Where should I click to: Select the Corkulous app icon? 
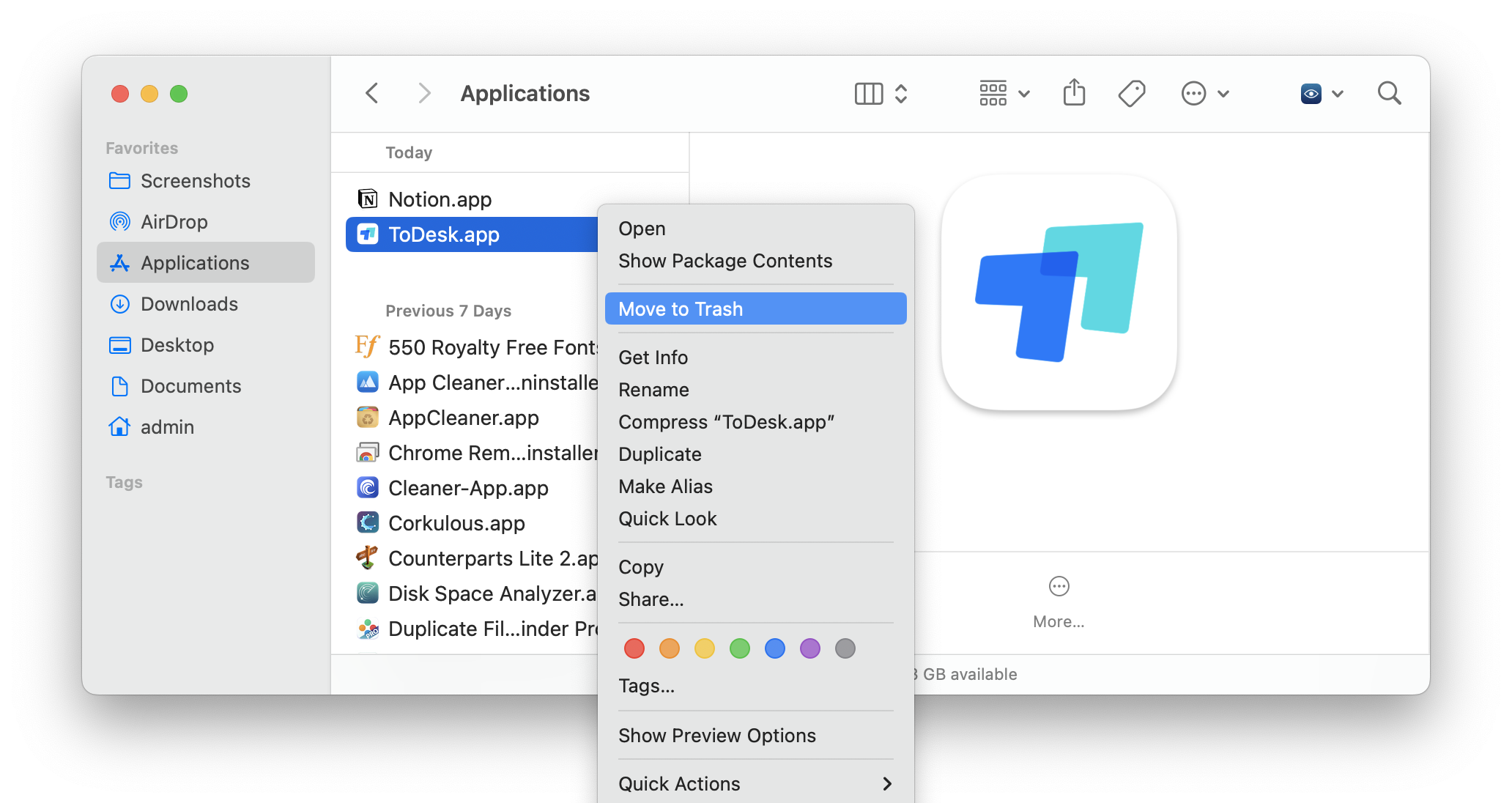(366, 521)
